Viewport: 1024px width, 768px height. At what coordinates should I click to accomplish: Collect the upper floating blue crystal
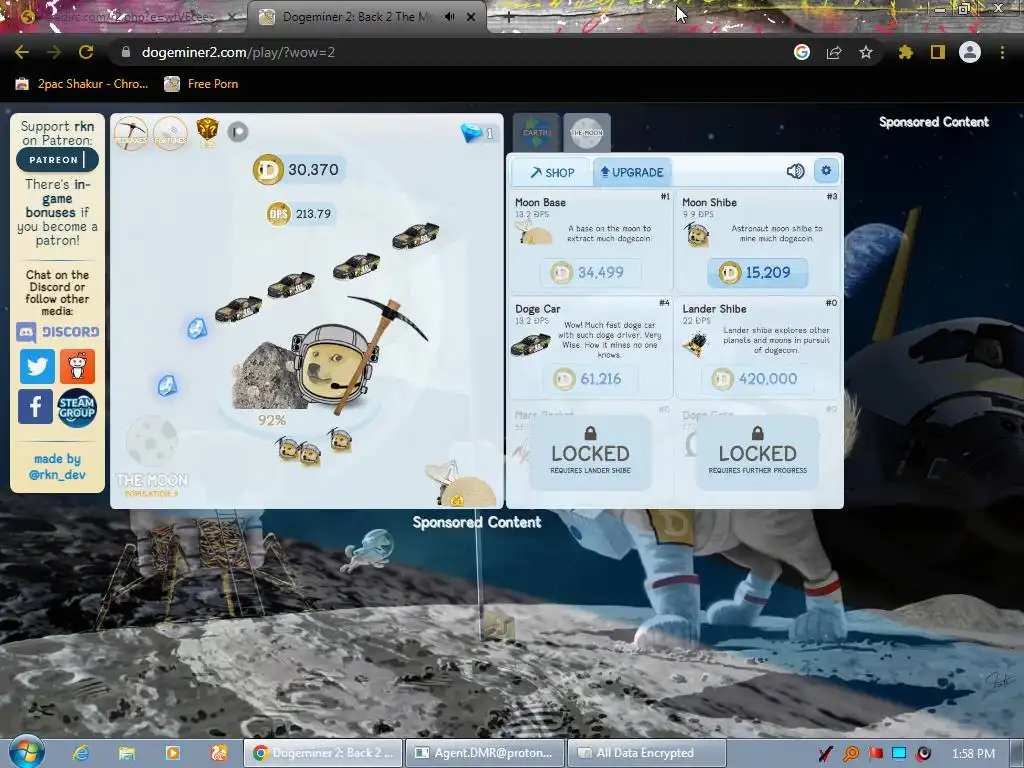(197, 328)
